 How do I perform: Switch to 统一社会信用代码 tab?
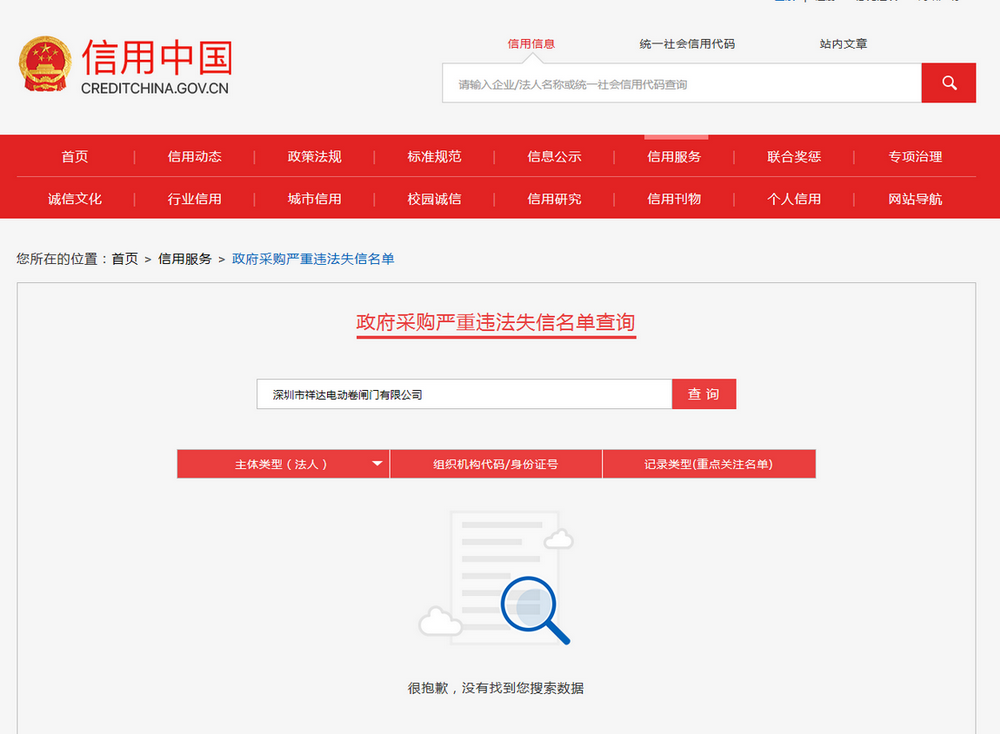pos(687,44)
